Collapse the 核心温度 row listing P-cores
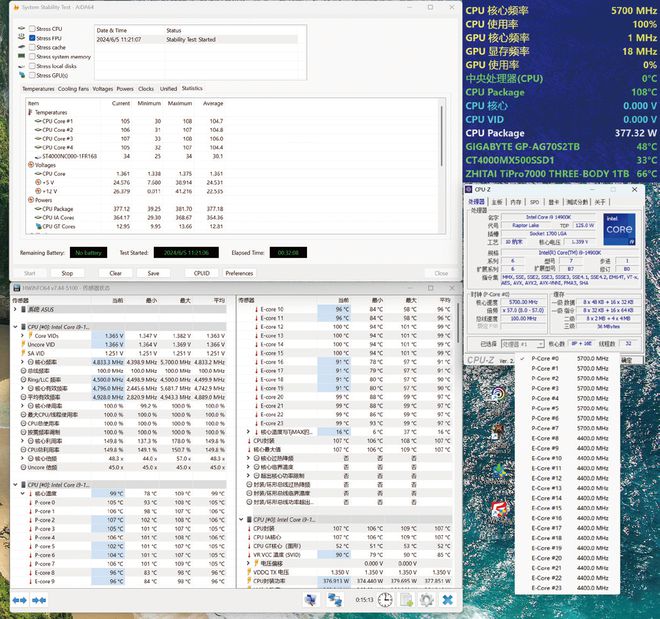The height and width of the screenshot is (619, 660). (23, 493)
